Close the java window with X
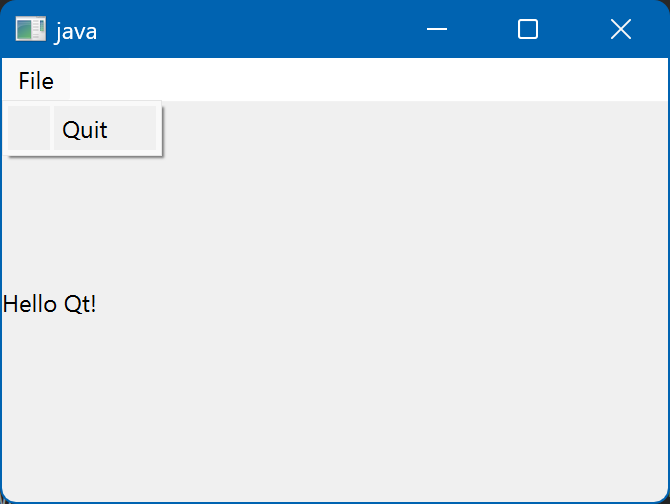The image size is (670, 504). (x=620, y=30)
